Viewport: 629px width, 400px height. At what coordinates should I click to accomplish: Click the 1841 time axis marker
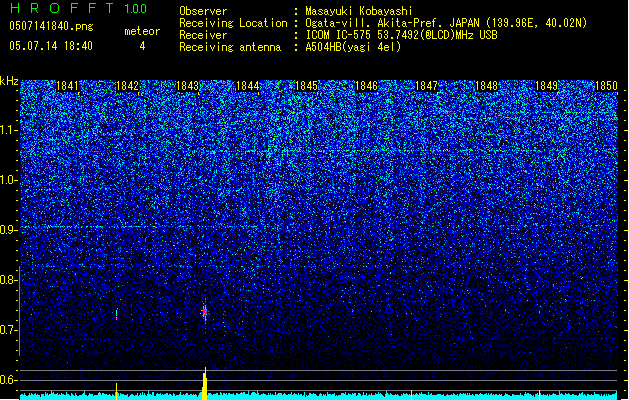coord(67,86)
